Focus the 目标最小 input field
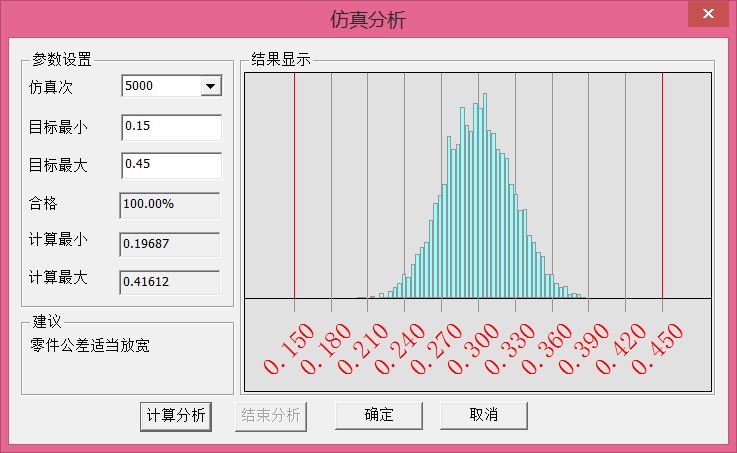737x453 pixels. (x=170, y=127)
